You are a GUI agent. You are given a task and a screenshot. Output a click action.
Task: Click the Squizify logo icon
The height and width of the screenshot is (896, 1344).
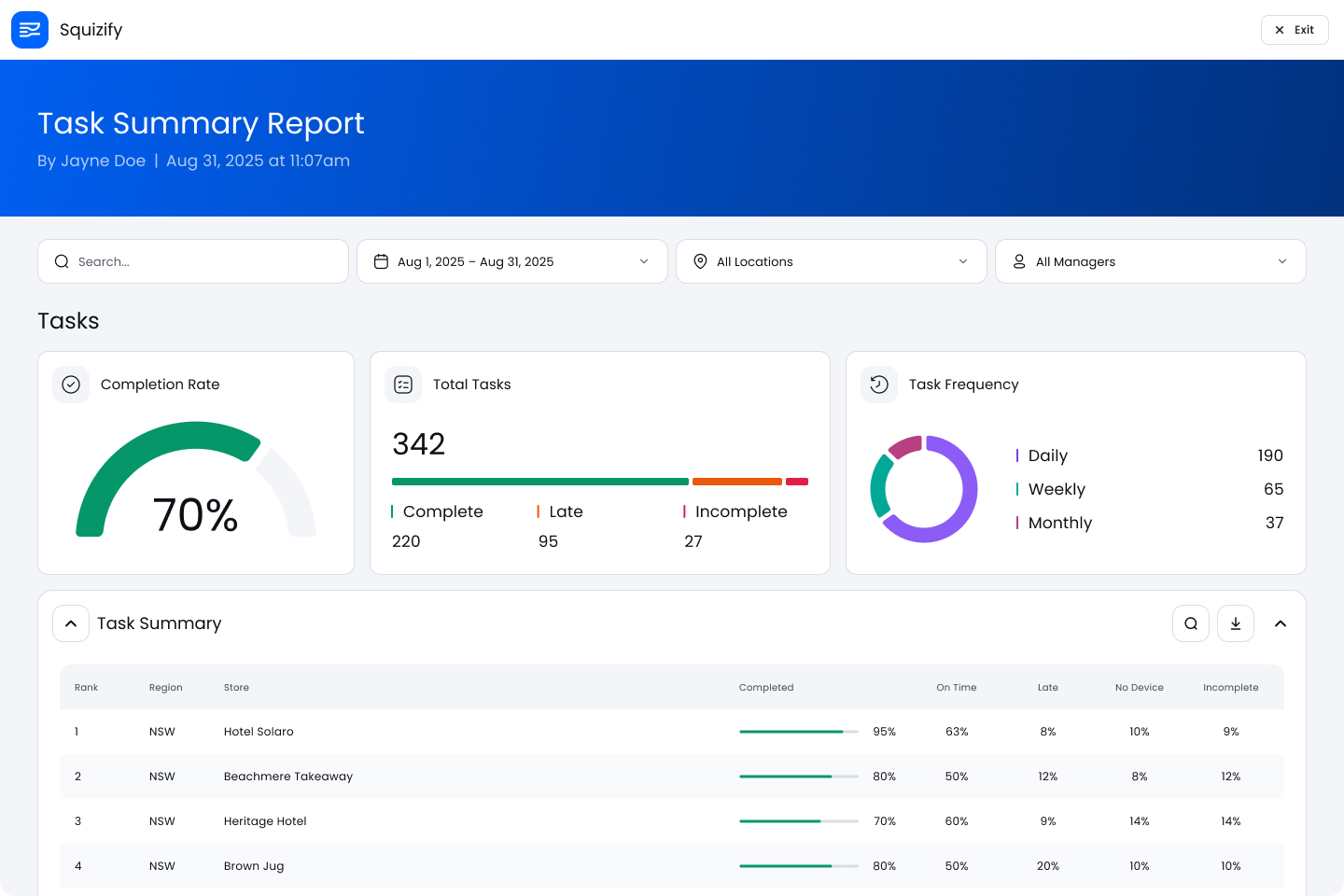tap(30, 30)
